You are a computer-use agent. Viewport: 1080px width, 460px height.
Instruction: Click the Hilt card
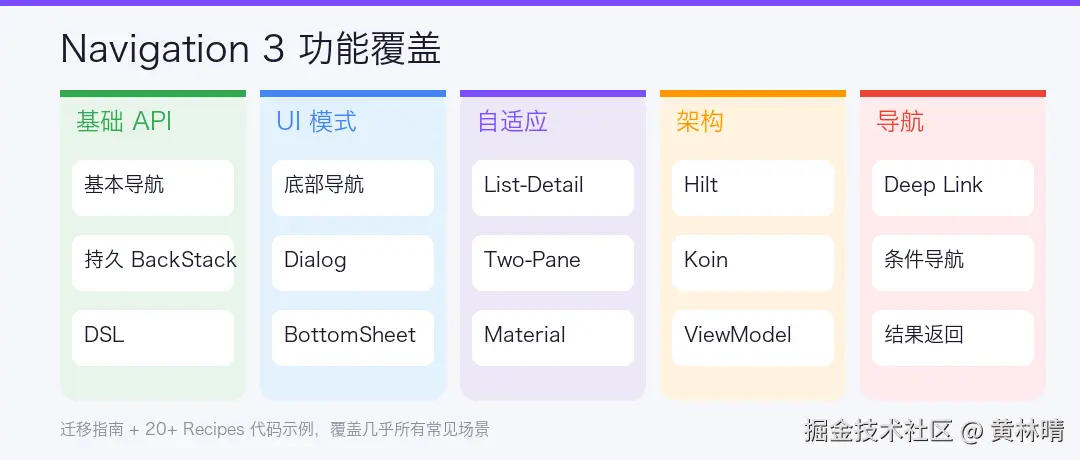[x=752, y=187]
